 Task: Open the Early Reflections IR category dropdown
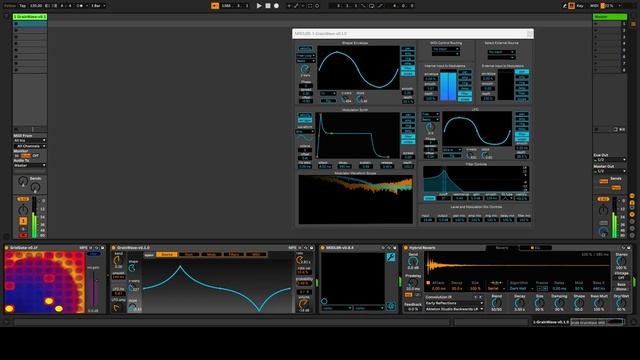point(454,303)
